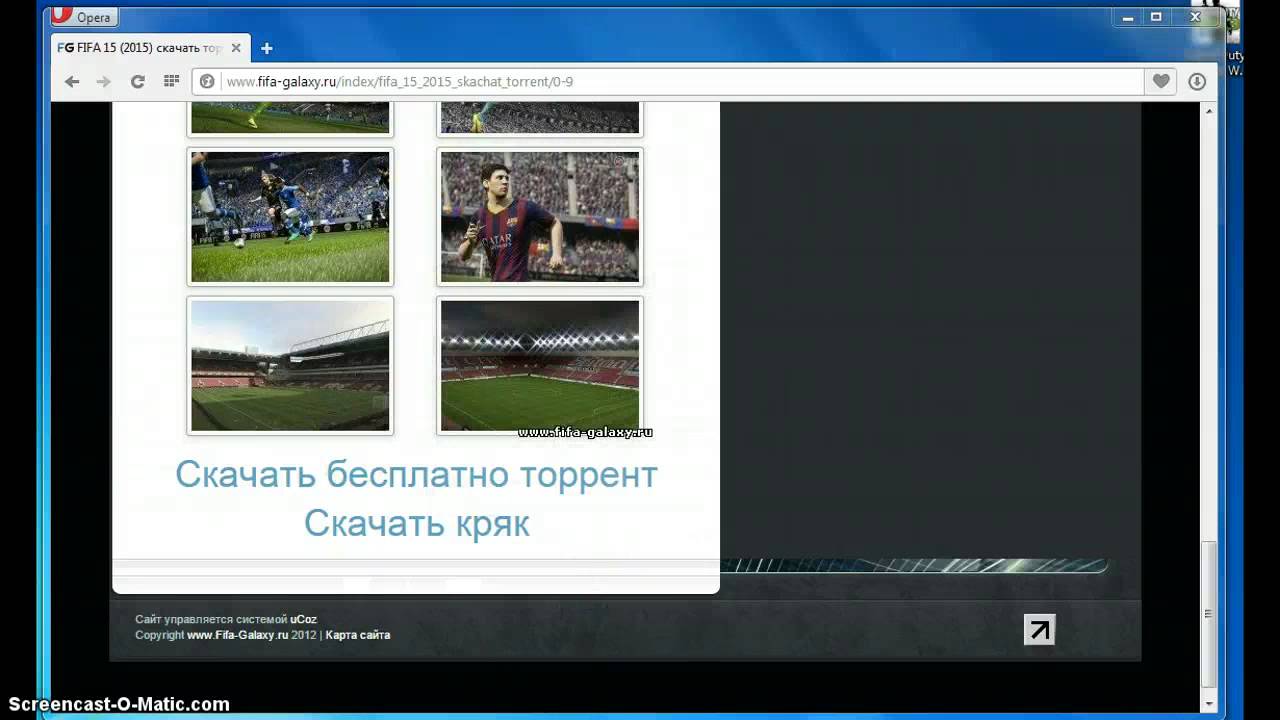Open the Opera menu button
Screen dimensions: 1280x720
pos(84,16)
